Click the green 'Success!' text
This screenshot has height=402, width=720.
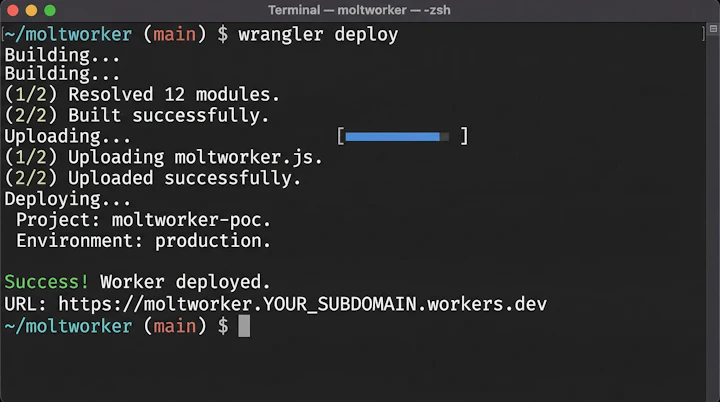pos(46,282)
